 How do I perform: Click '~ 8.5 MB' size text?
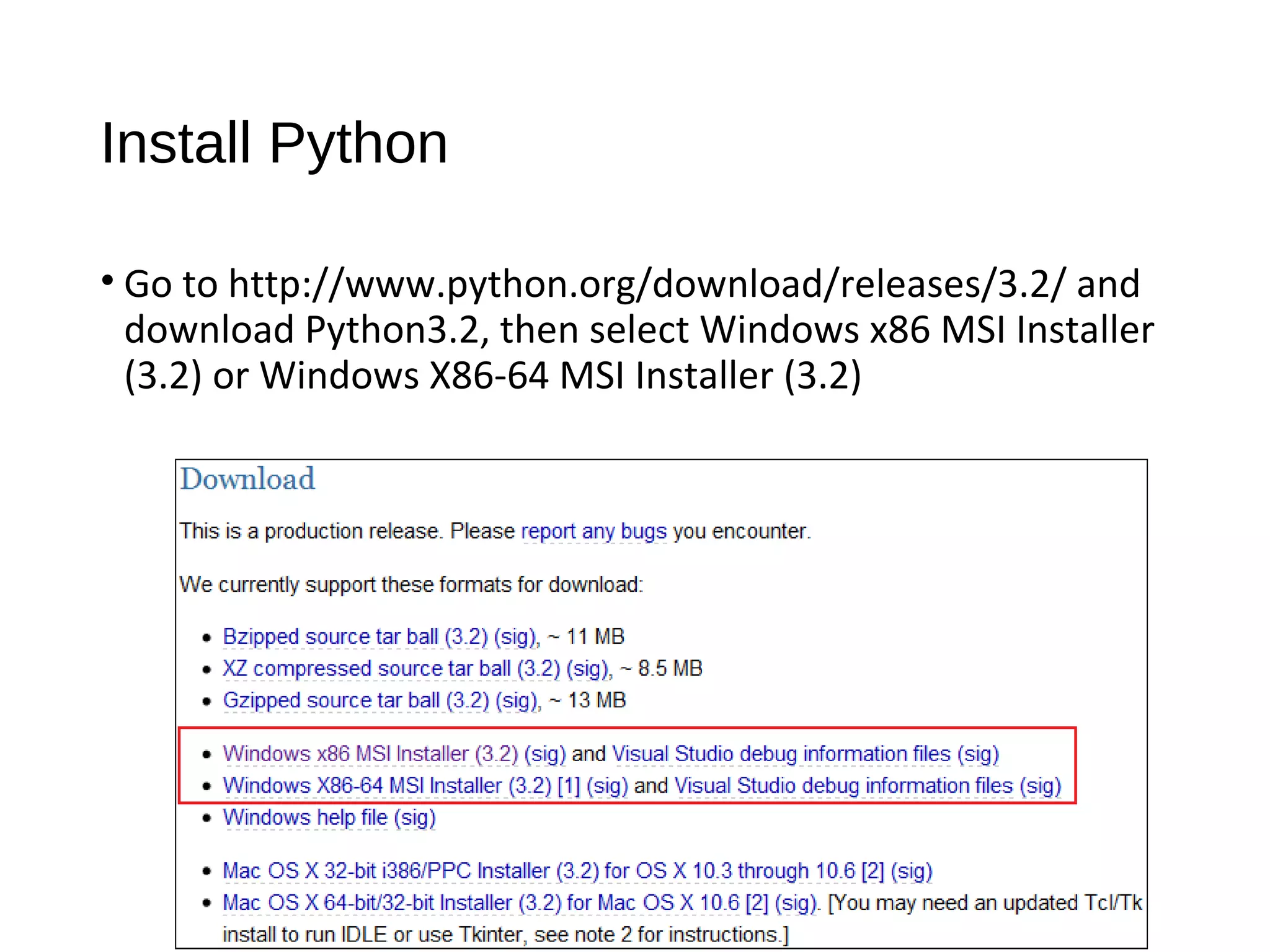[661, 669]
